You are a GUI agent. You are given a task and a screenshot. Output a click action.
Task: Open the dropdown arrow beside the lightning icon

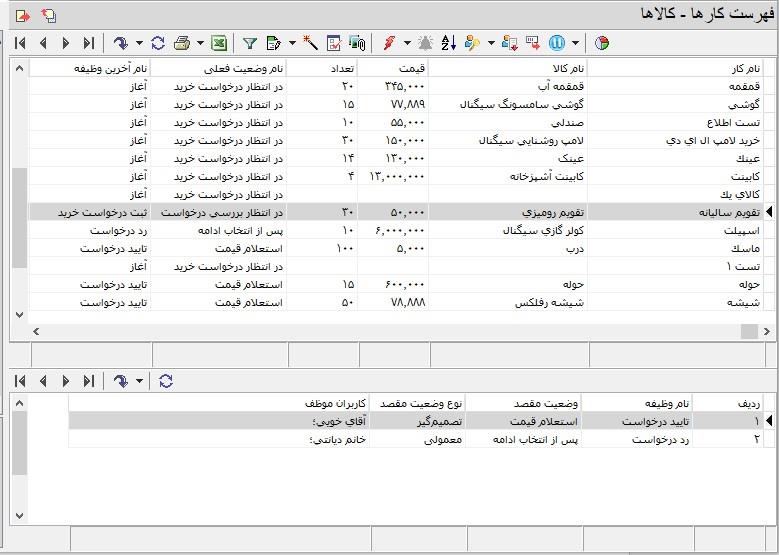point(407,43)
